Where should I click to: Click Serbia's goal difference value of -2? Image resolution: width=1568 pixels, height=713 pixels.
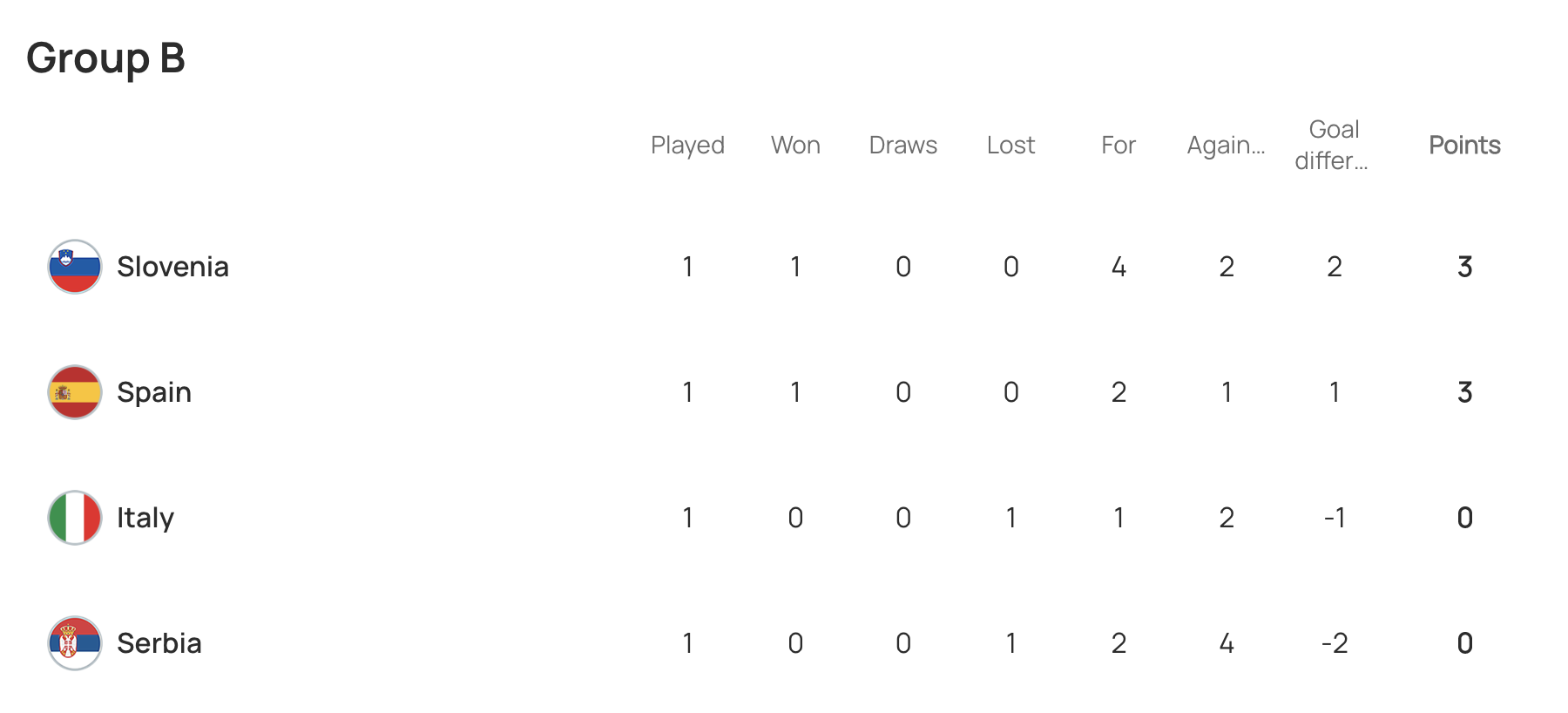[1334, 643]
